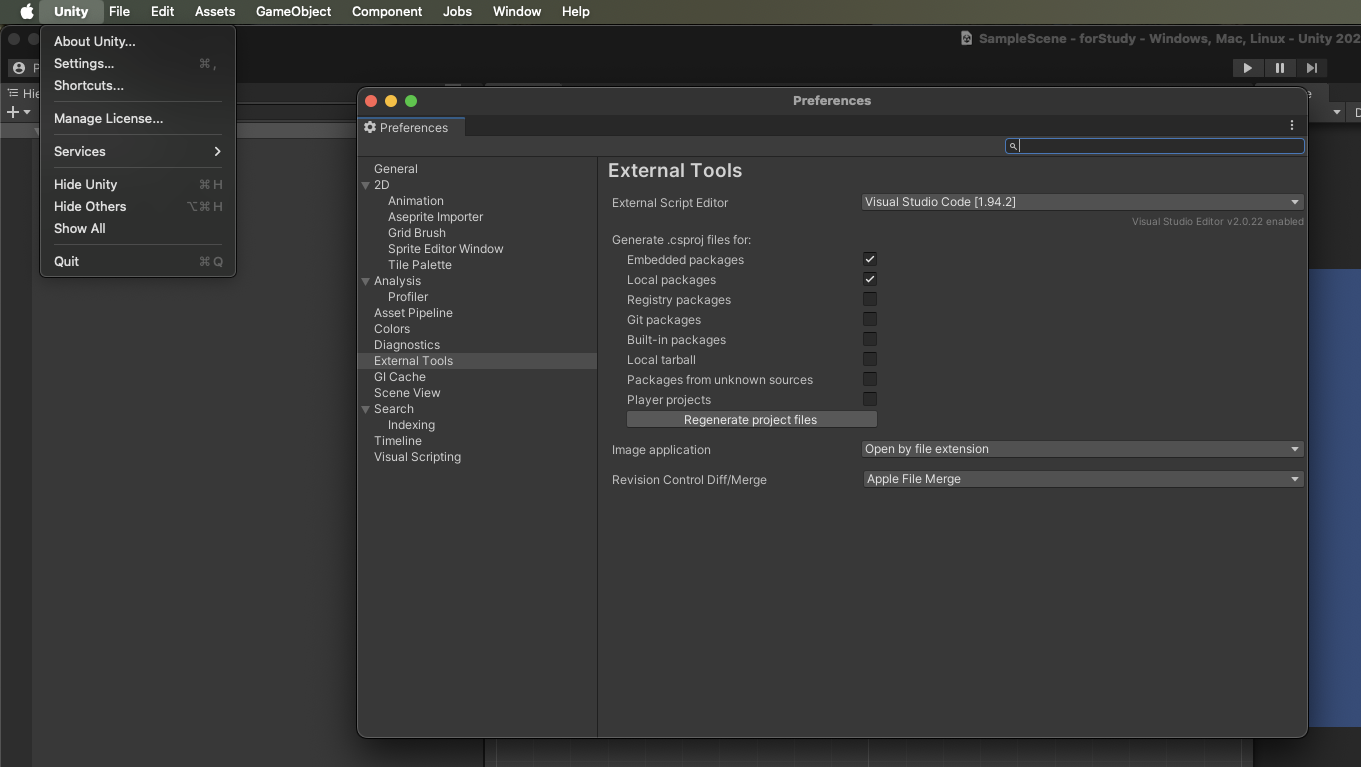Select Settings... menu item
The image size is (1361, 767).
138,64
